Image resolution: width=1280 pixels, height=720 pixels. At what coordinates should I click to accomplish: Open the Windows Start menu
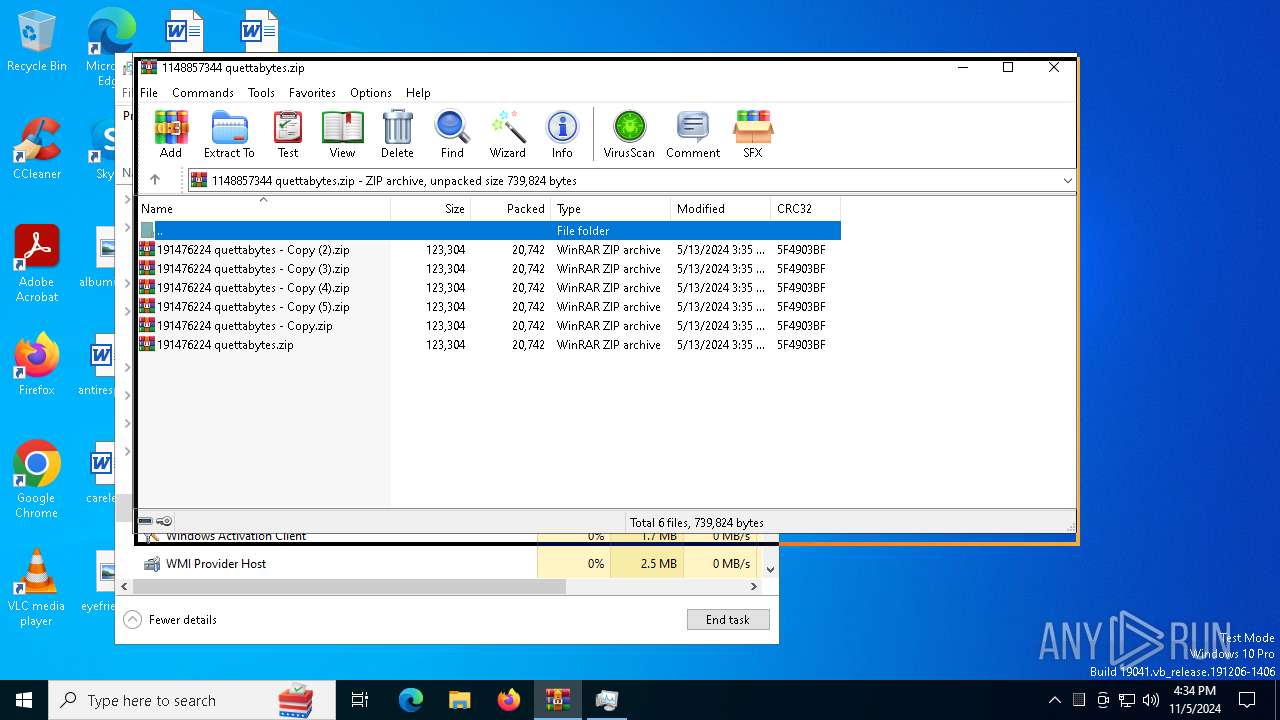(x=24, y=700)
